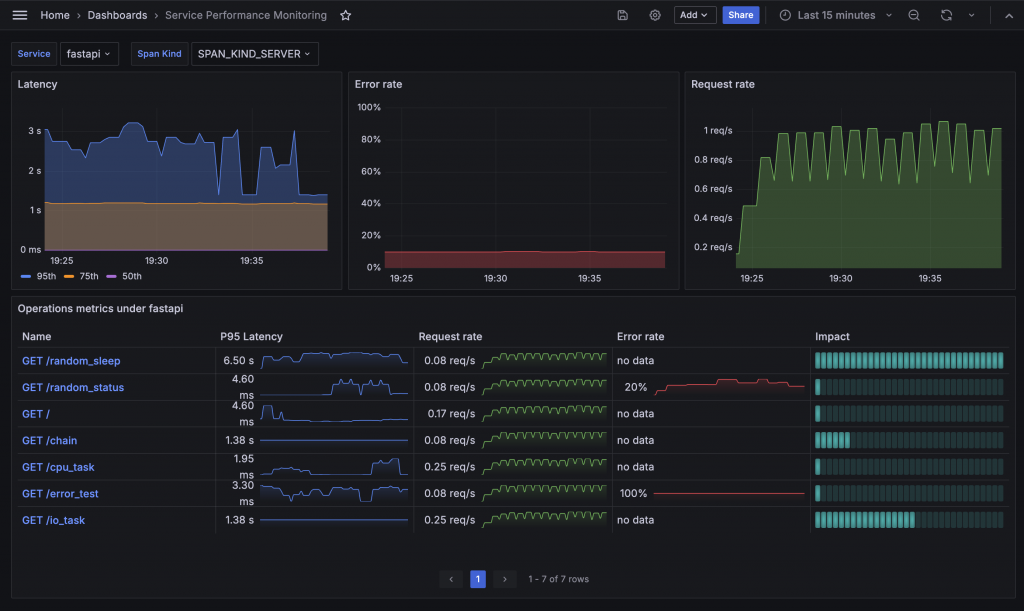Open the Last 15 minutes time picker
Image resolution: width=1024 pixels, height=611 pixels.
(835, 15)
